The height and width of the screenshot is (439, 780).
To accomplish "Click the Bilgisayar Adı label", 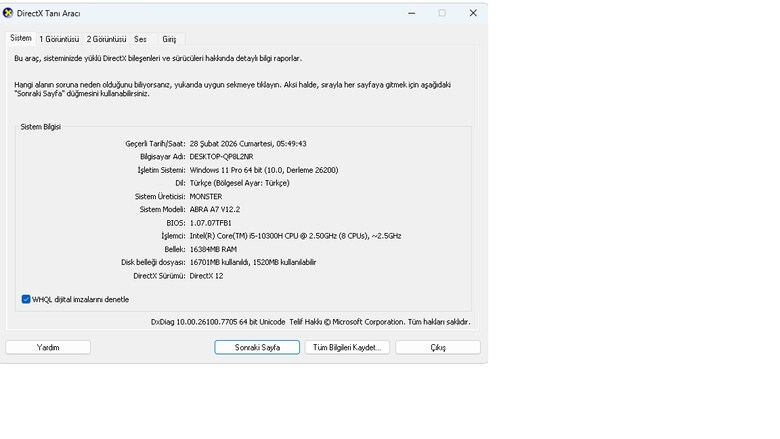I will [163, 157].
